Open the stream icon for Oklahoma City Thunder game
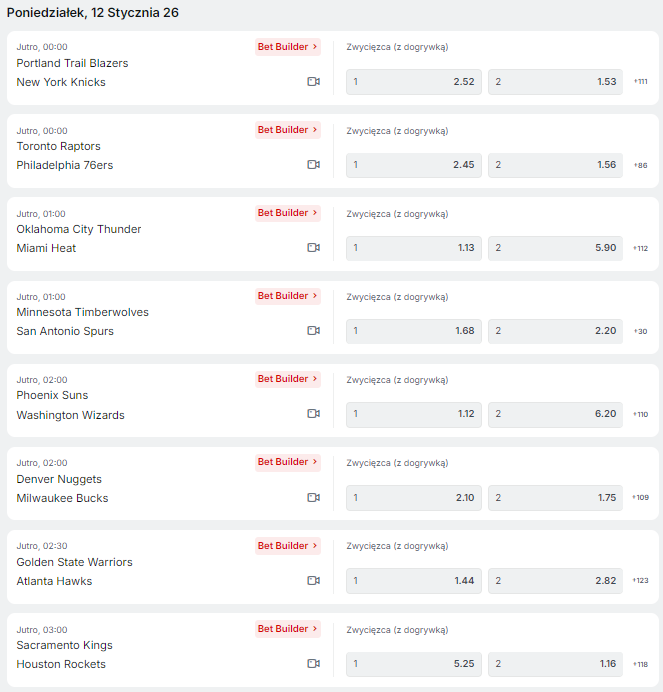This screenshot has width=663, height=692. (313, 248)
